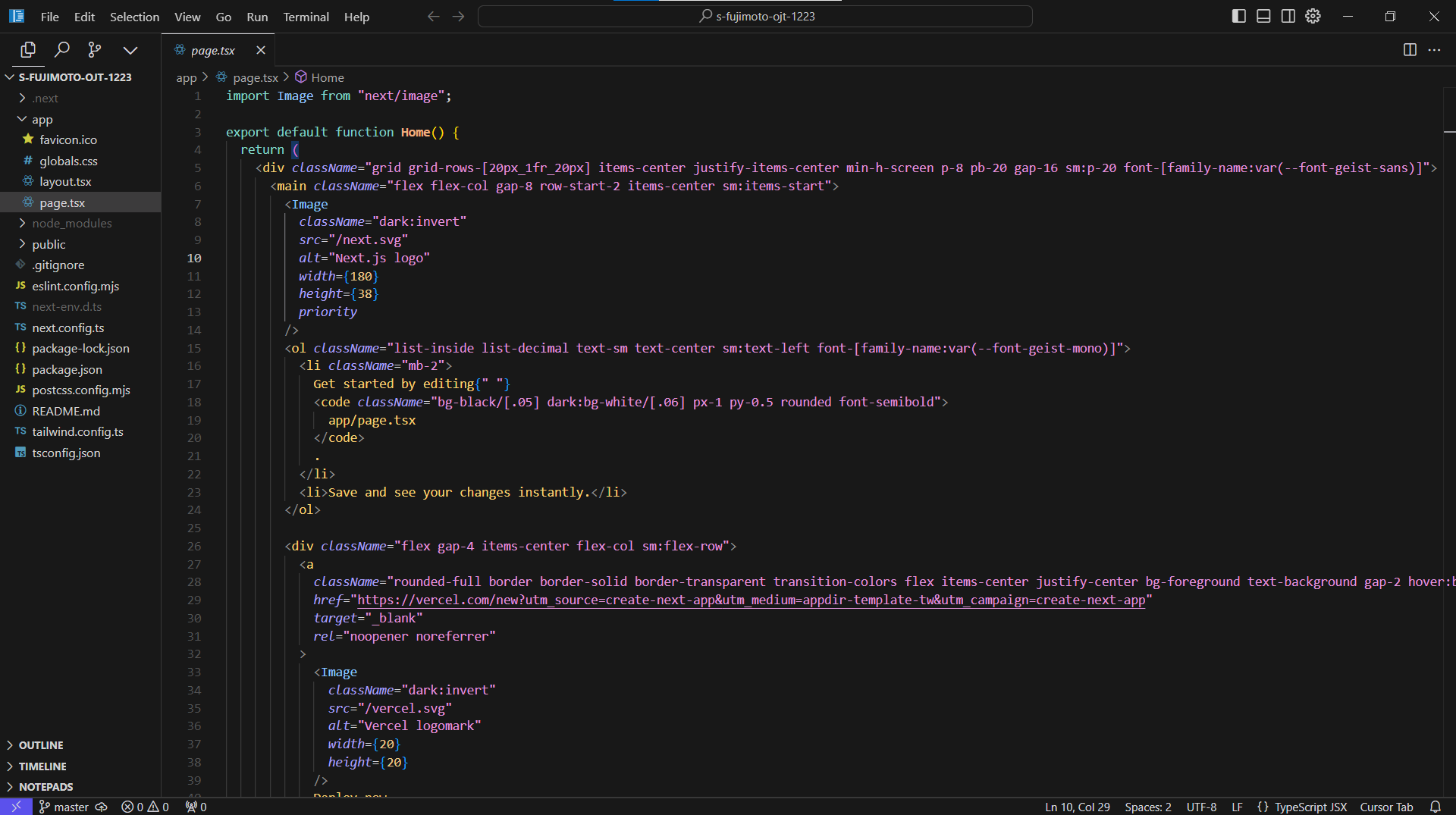
Task: Open errors and warnings count in status bar
Action: [145, 807]
